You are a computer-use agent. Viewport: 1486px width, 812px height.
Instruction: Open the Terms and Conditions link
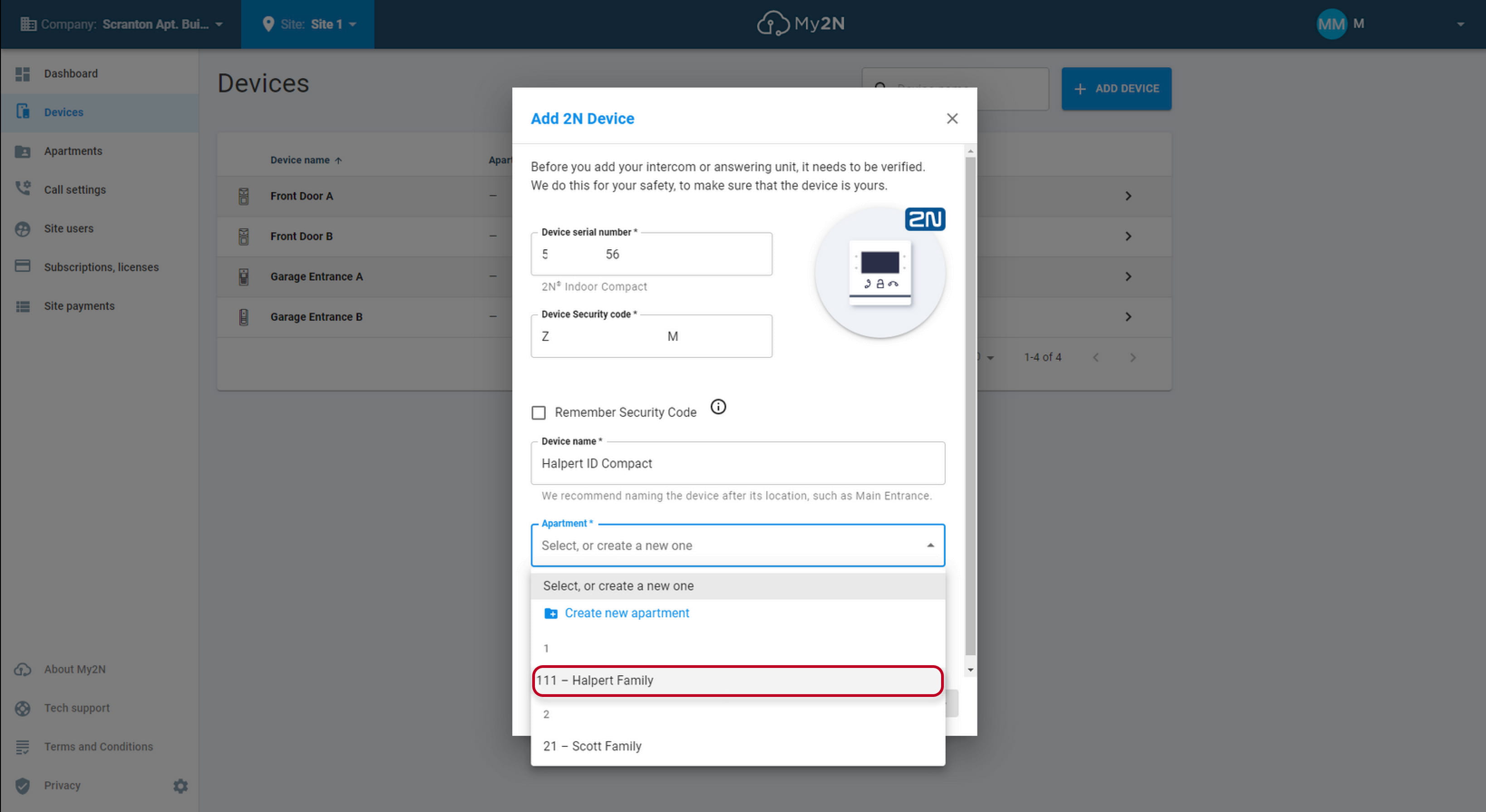pyautogui.click(x=99, y=747)
